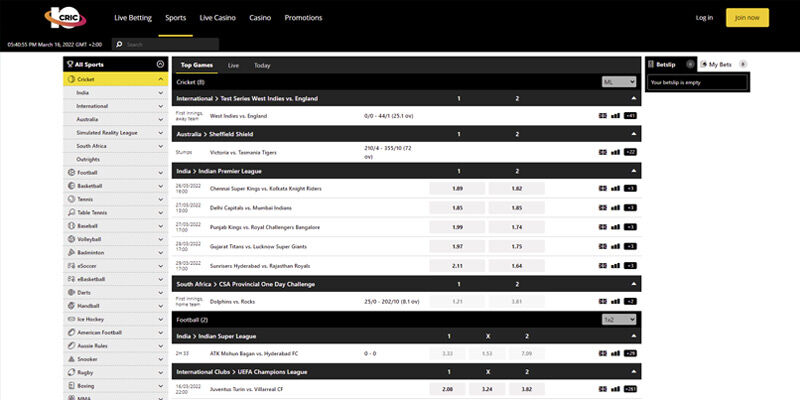Collapse the Indian Premier League section
Viewport: 800px width, 400px height.
634,171
